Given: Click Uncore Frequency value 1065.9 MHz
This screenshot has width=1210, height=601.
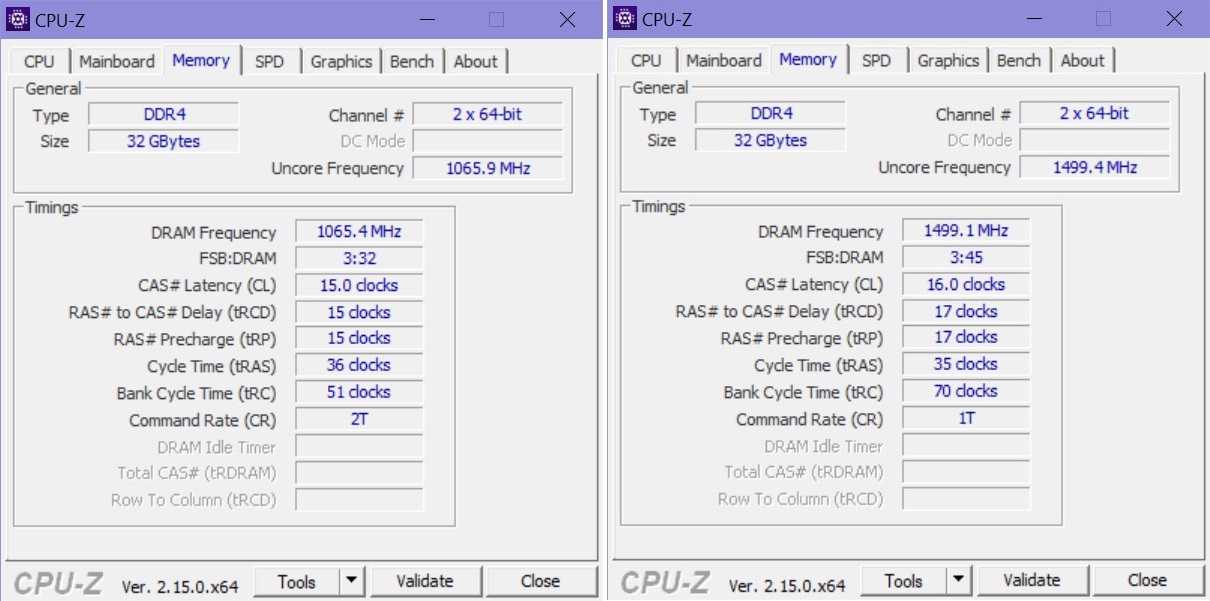Looking at the screenshot, I should tap(488, 168).
